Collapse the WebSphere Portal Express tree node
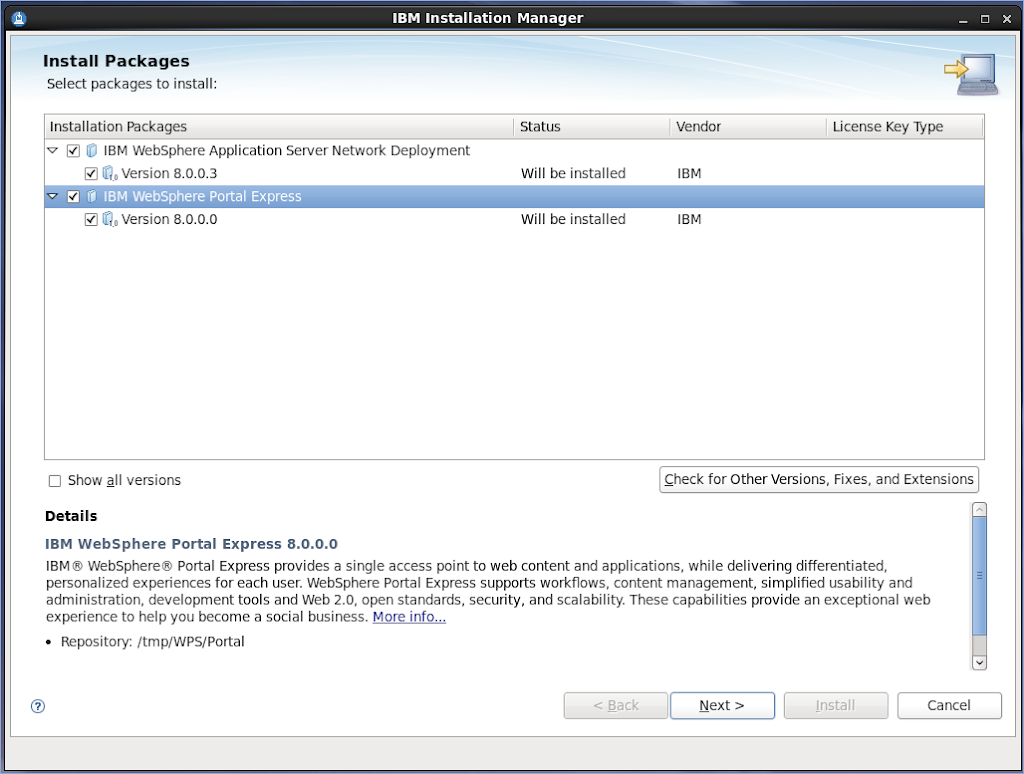The height and width of the screenshot is (774, 1024). pos(53,197)
